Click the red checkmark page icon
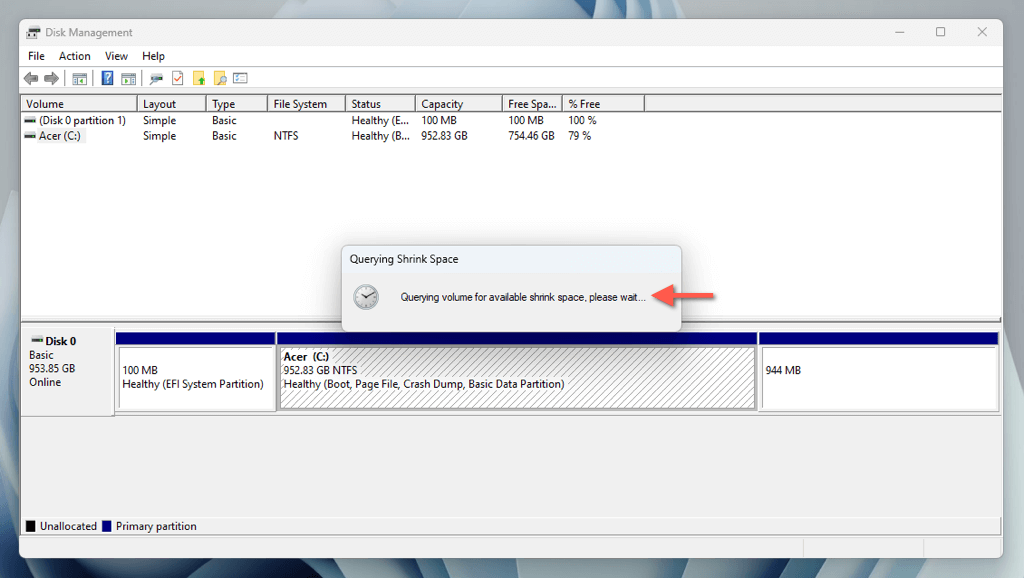 pos(178,79)
